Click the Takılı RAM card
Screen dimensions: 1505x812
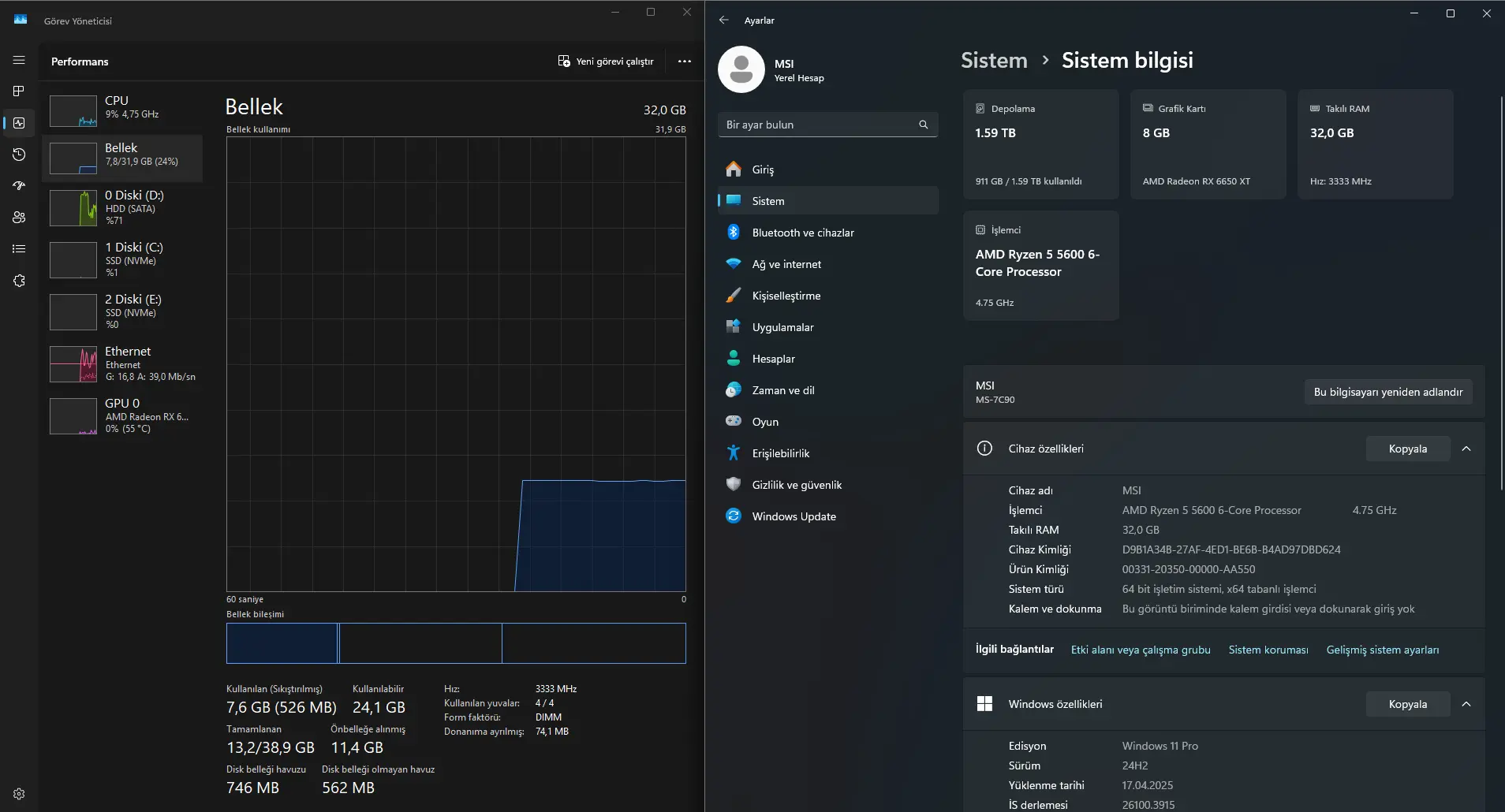pyautogui.click(x=1376, y=144)
